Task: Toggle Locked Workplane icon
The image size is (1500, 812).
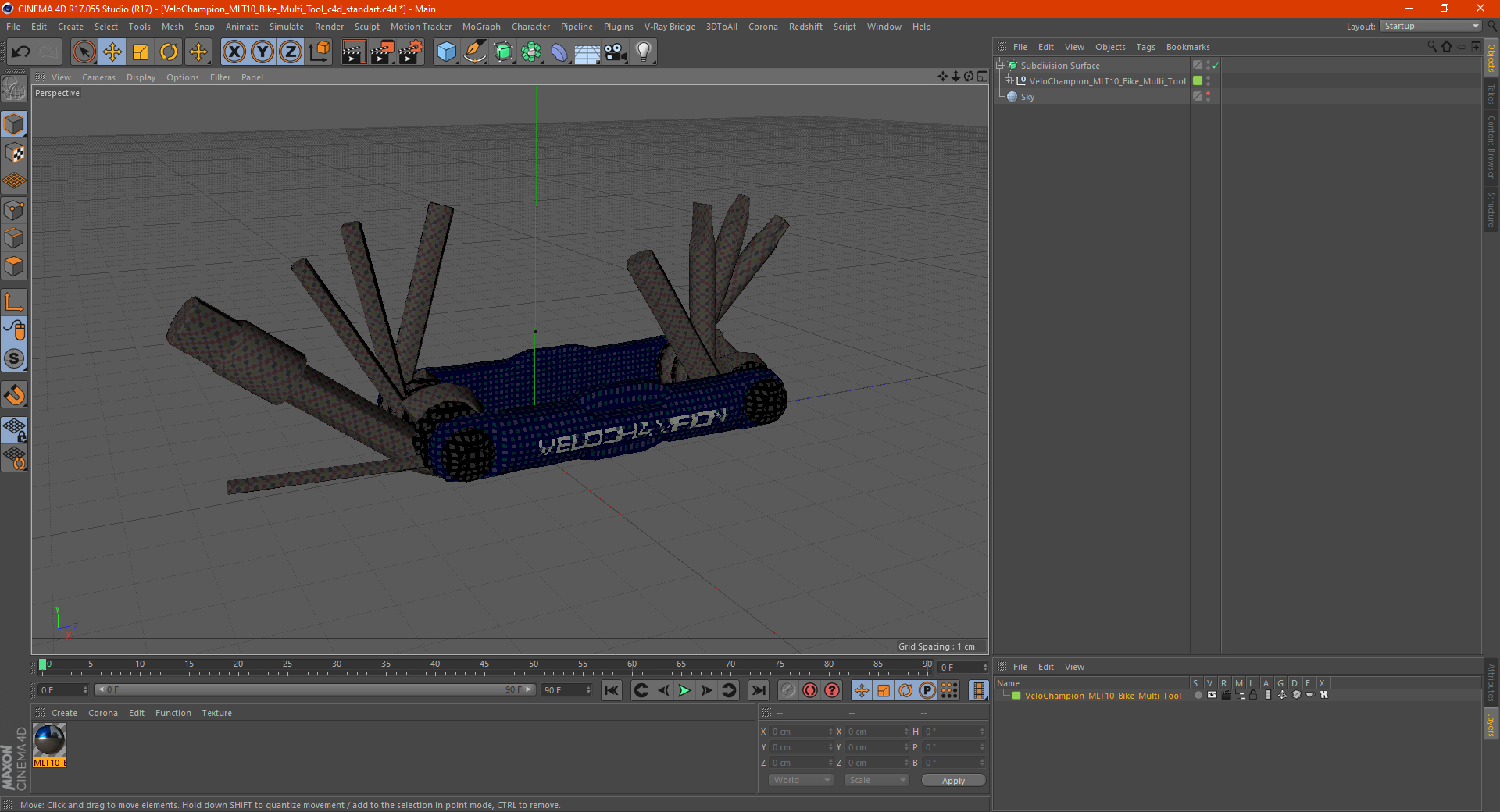Action: [14, 430]
